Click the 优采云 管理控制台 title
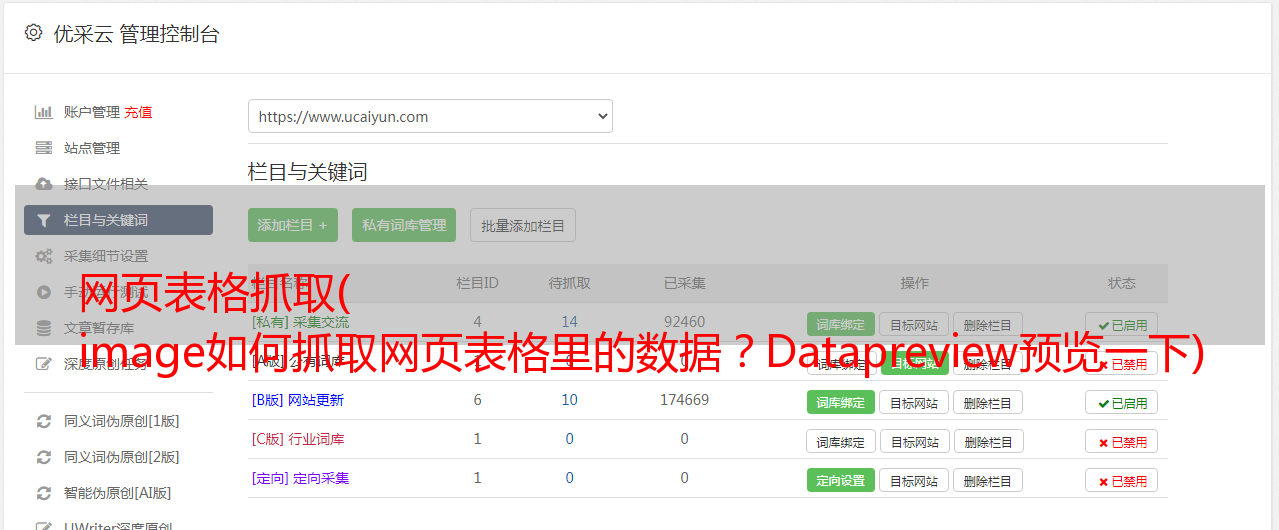The width and height of the screenshot is (1279, 530). pyautogui.click(x=136, y=34)
